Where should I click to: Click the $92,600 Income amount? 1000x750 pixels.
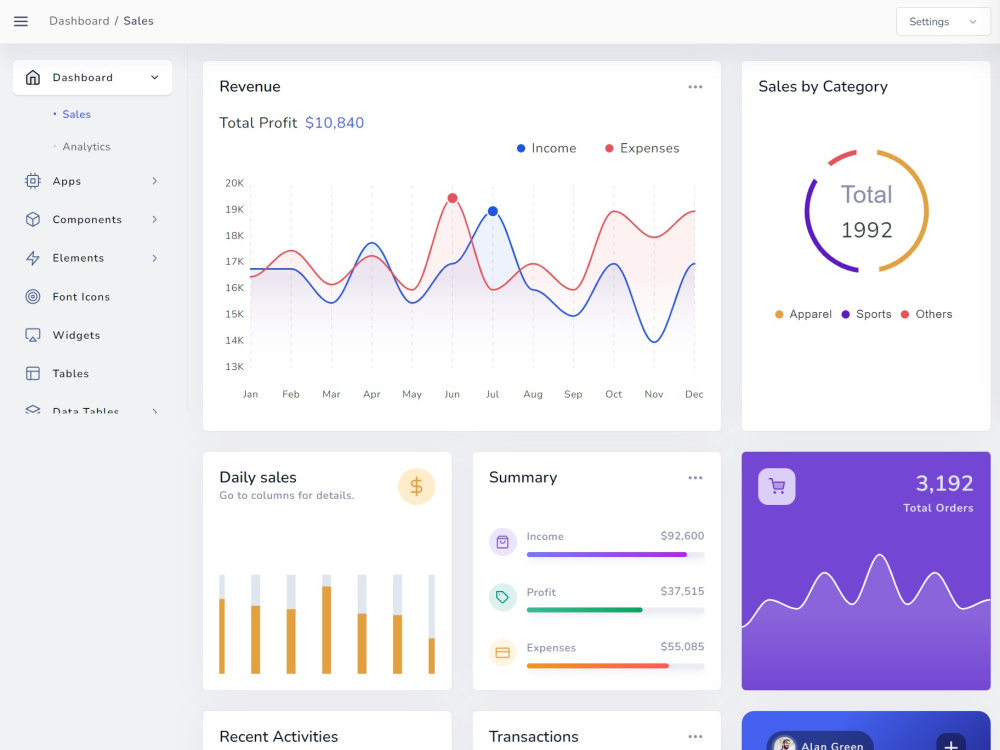tap(682, 536)
